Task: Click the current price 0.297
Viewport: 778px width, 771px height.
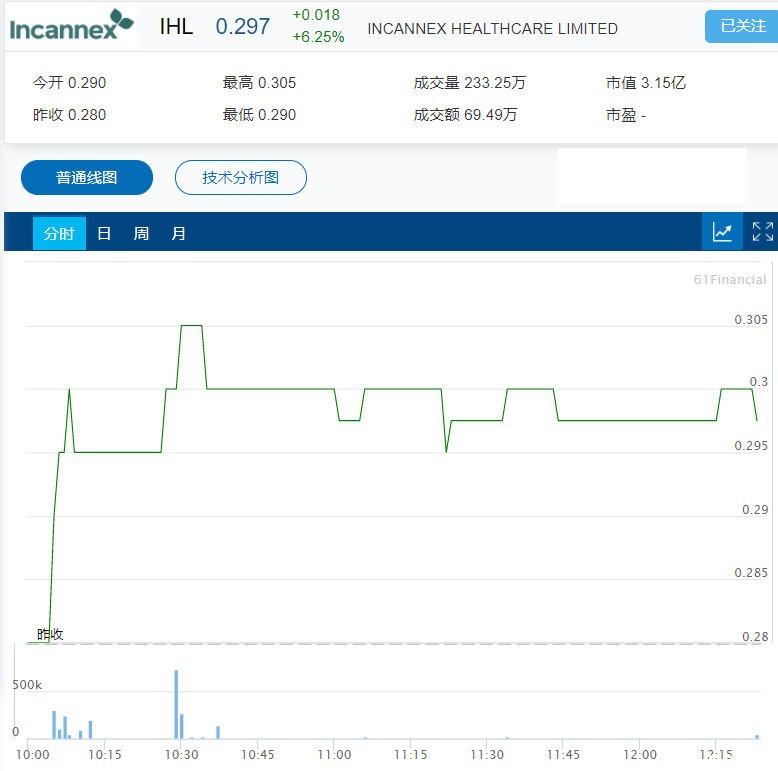Action: tap(243, 26)
